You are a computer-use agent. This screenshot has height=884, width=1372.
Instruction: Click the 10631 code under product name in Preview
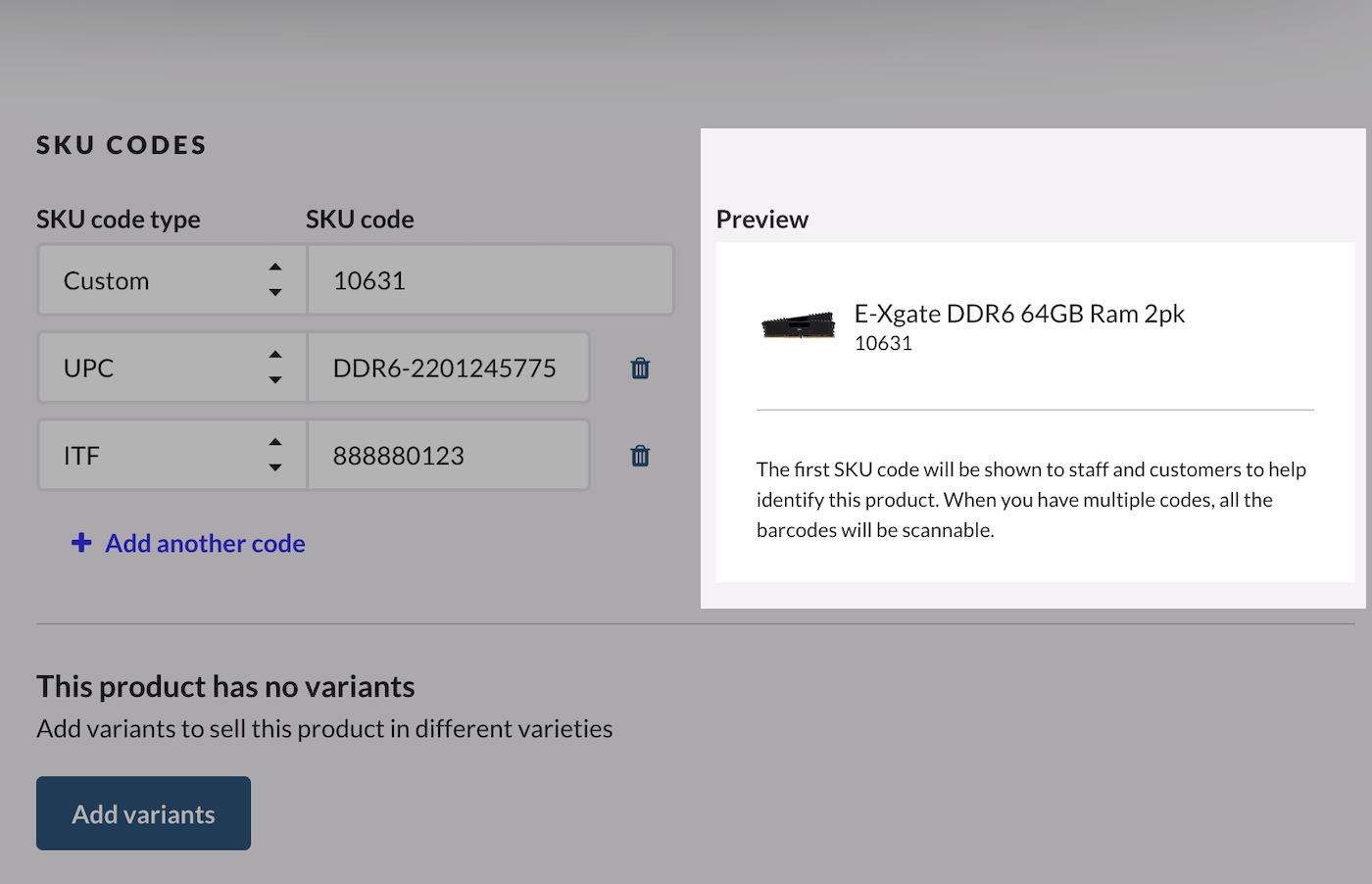click(883, 344)
